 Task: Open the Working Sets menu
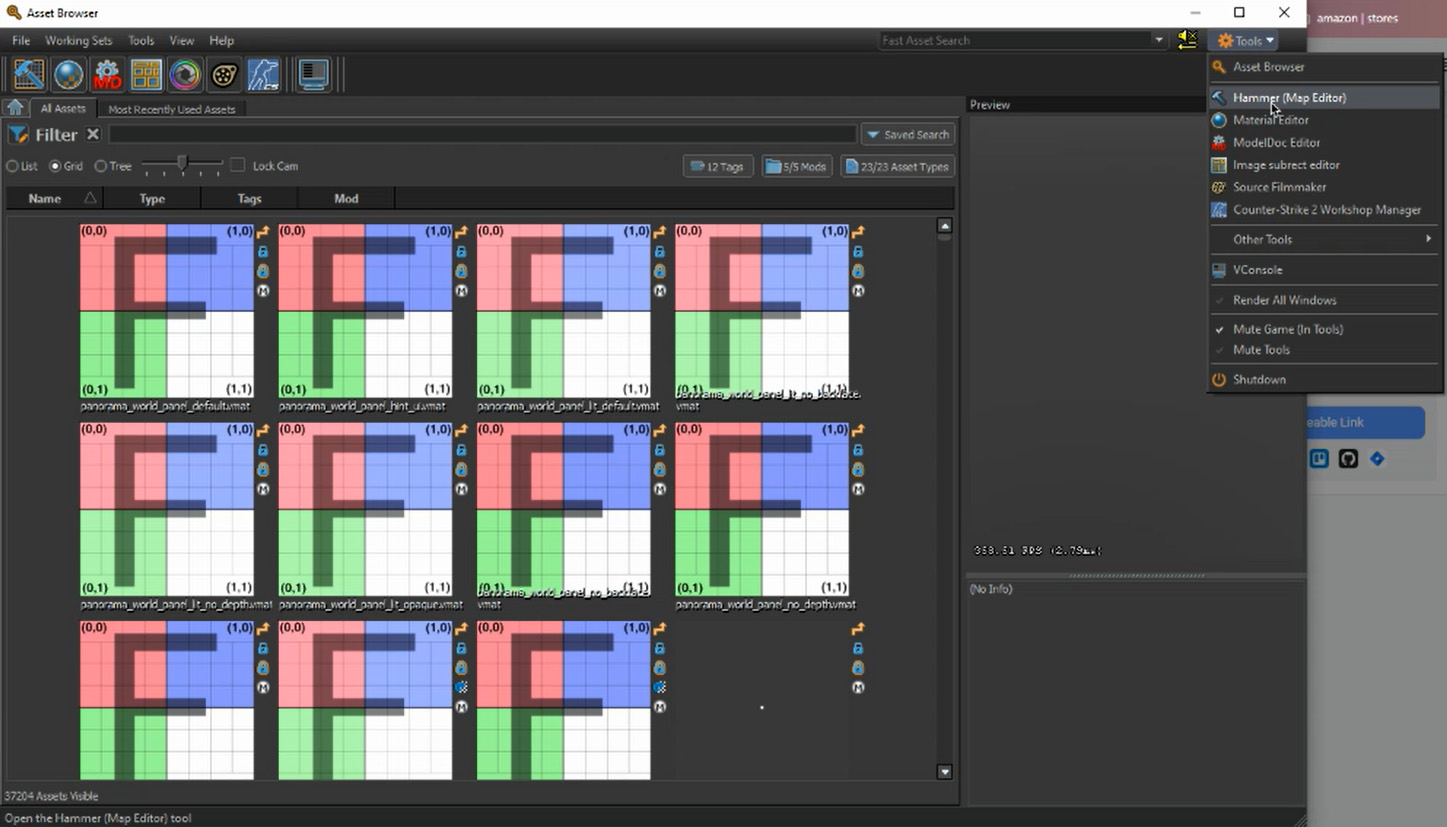(x=79, y=41)
